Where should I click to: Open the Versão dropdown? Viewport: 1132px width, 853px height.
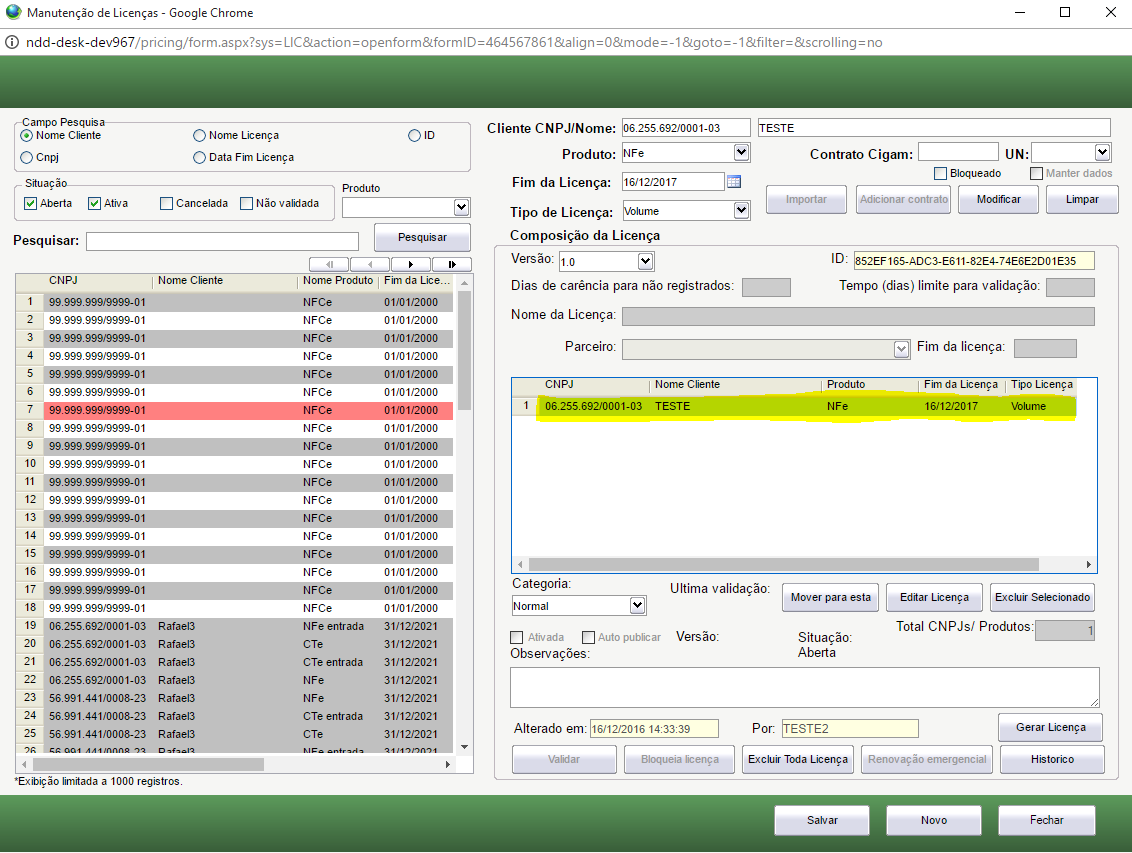(645, 261)
